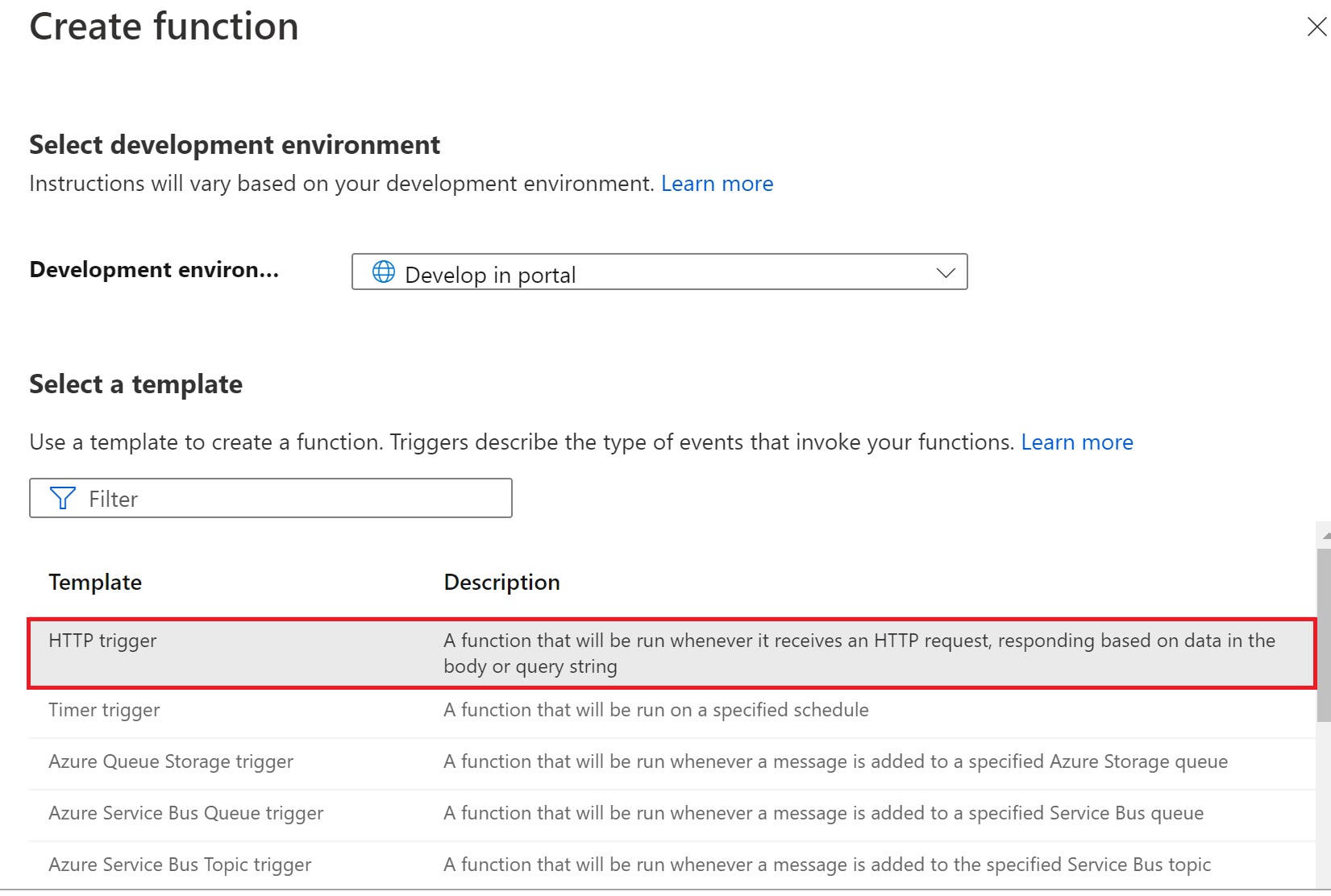Click the Description column header

tap(501, 583)
